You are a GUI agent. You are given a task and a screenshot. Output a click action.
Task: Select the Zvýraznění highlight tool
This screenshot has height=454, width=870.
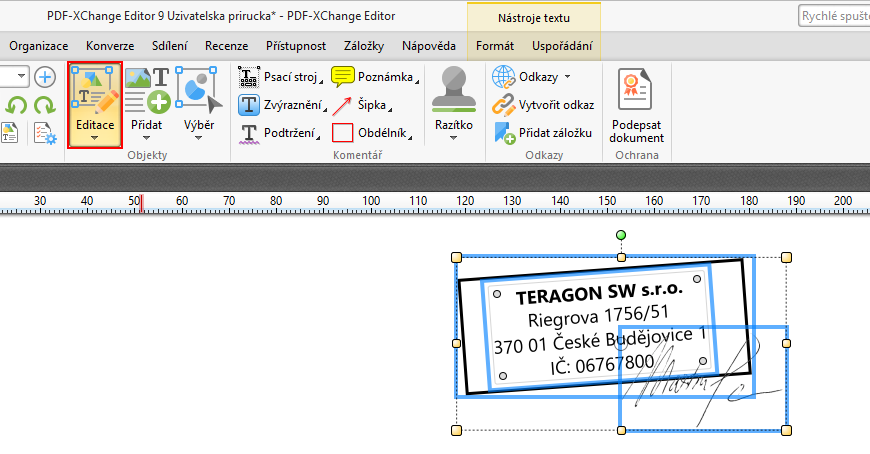(282, 105)
